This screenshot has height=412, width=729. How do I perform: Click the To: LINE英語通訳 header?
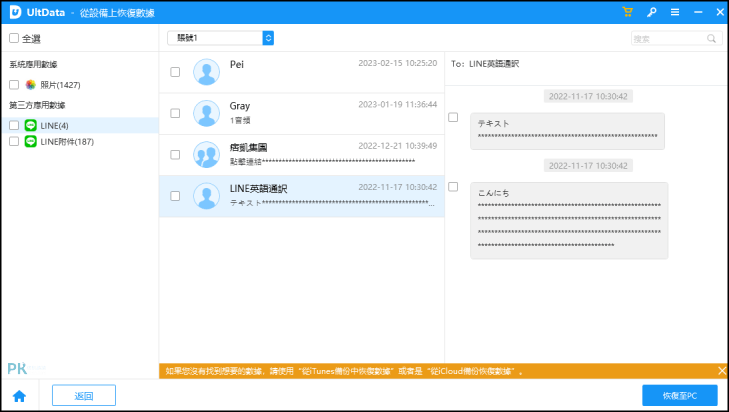(485, 64)
